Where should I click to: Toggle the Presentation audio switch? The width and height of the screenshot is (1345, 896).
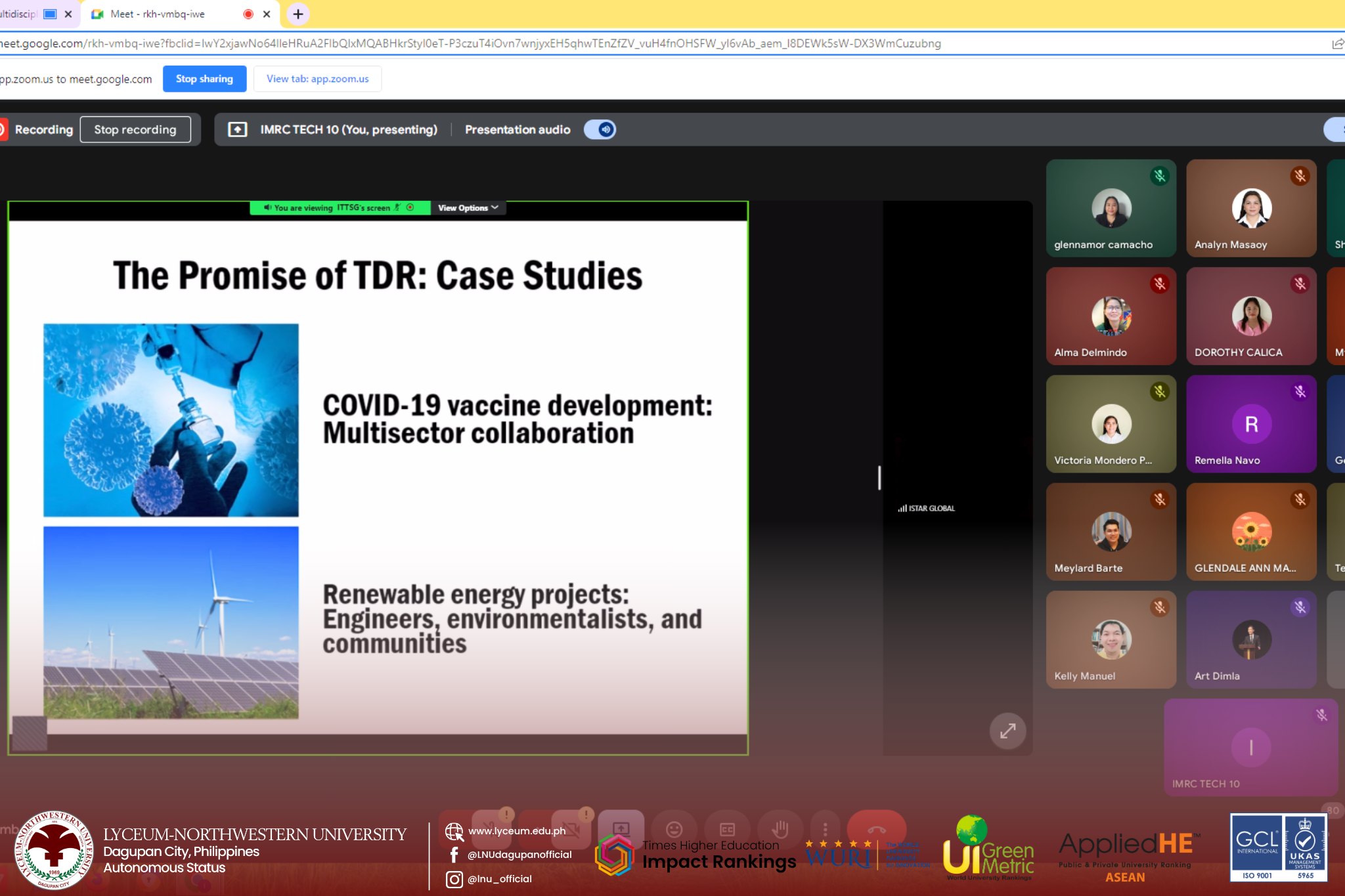coord(600,129)
